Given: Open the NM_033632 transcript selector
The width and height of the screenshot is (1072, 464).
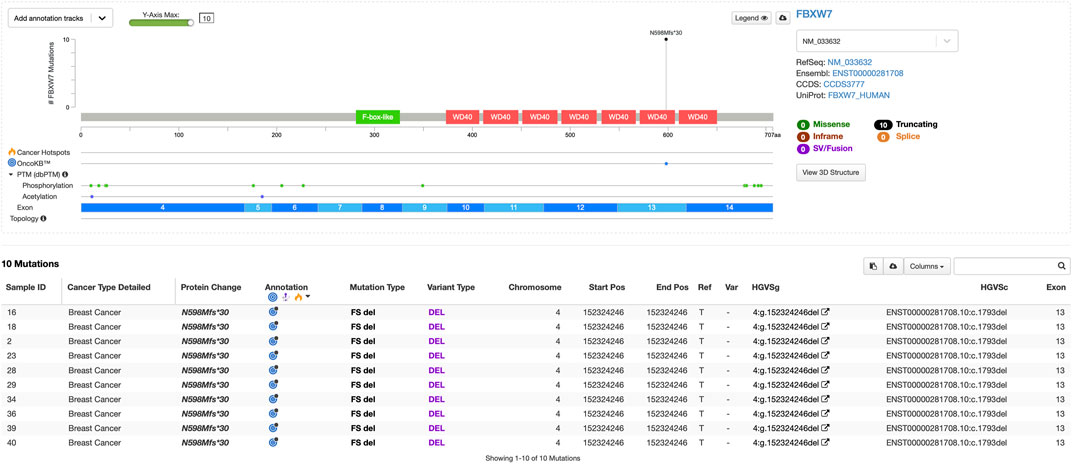Looking at the screenshot, I should (x=877, y=41).
